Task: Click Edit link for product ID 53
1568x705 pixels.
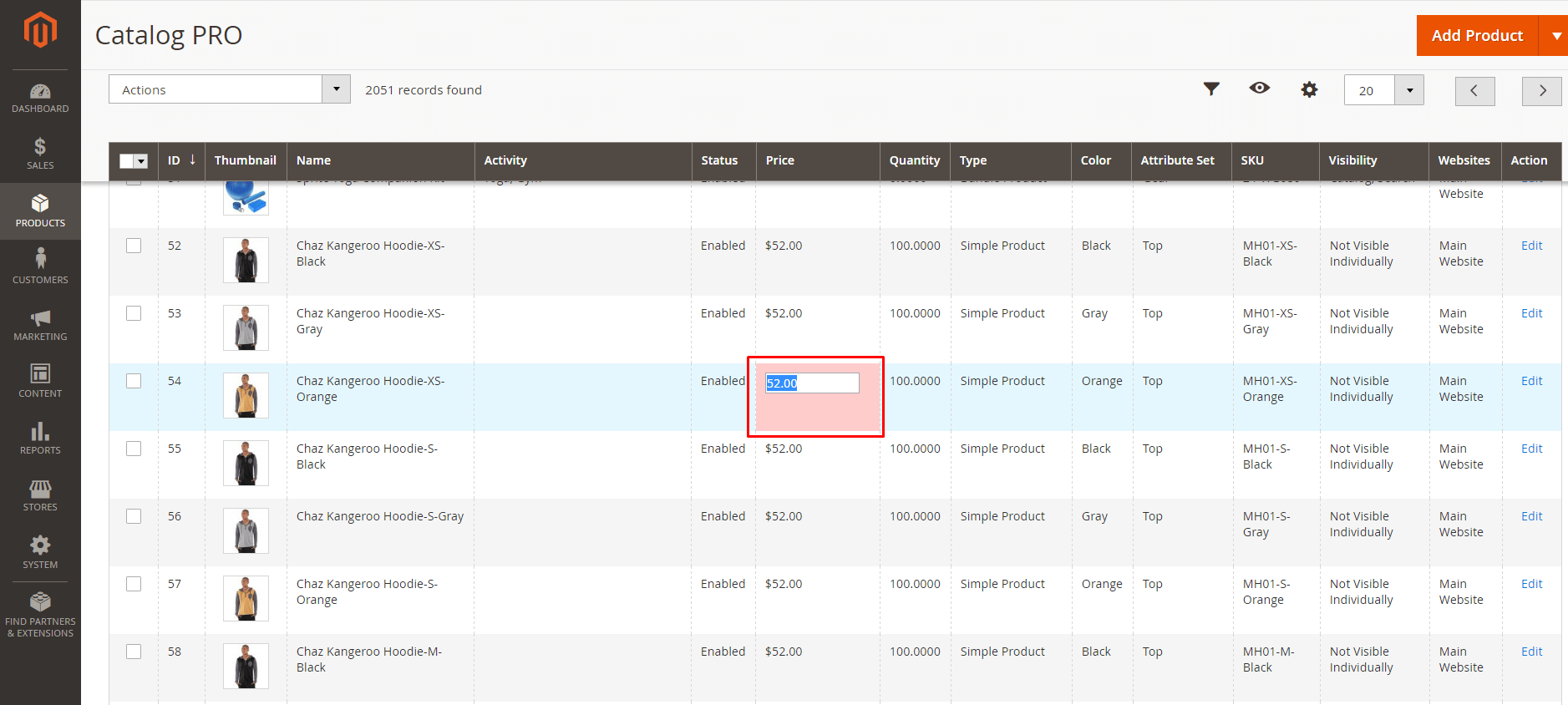Action: pyautogui.click(x=1531, y=313)
